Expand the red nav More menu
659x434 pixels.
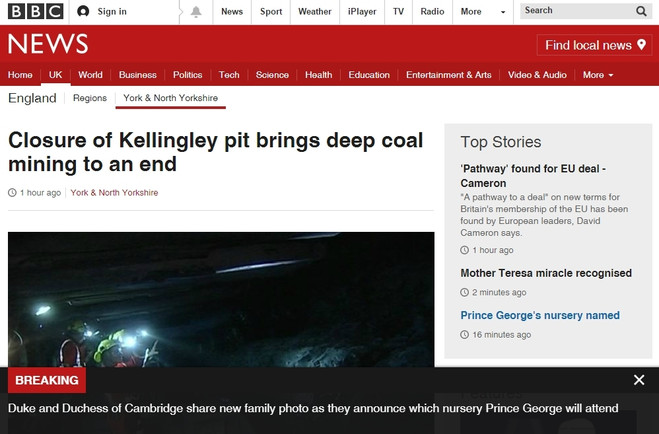click(x=598, y=75)
